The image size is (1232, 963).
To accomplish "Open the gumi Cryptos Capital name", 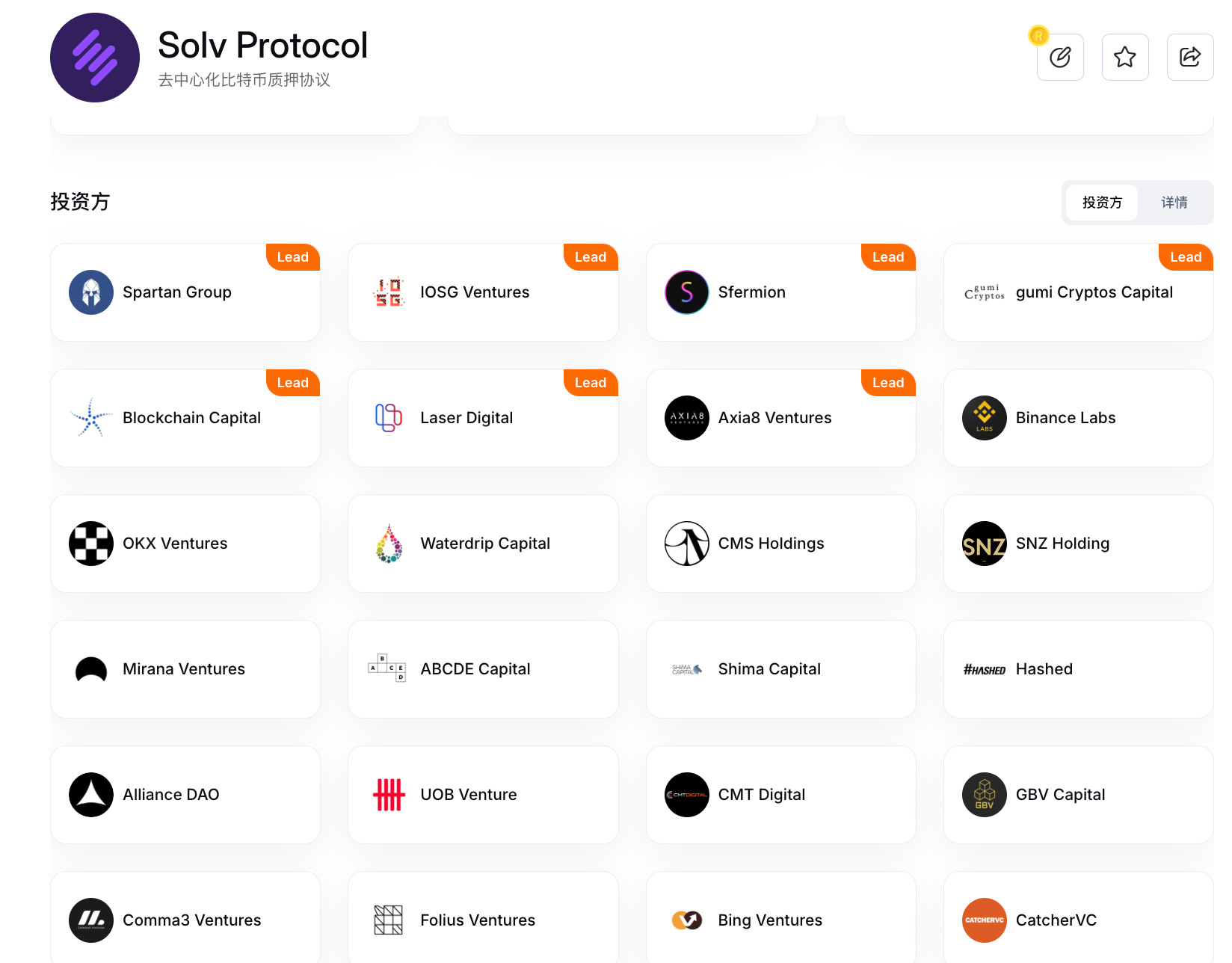I will 1094,292.
